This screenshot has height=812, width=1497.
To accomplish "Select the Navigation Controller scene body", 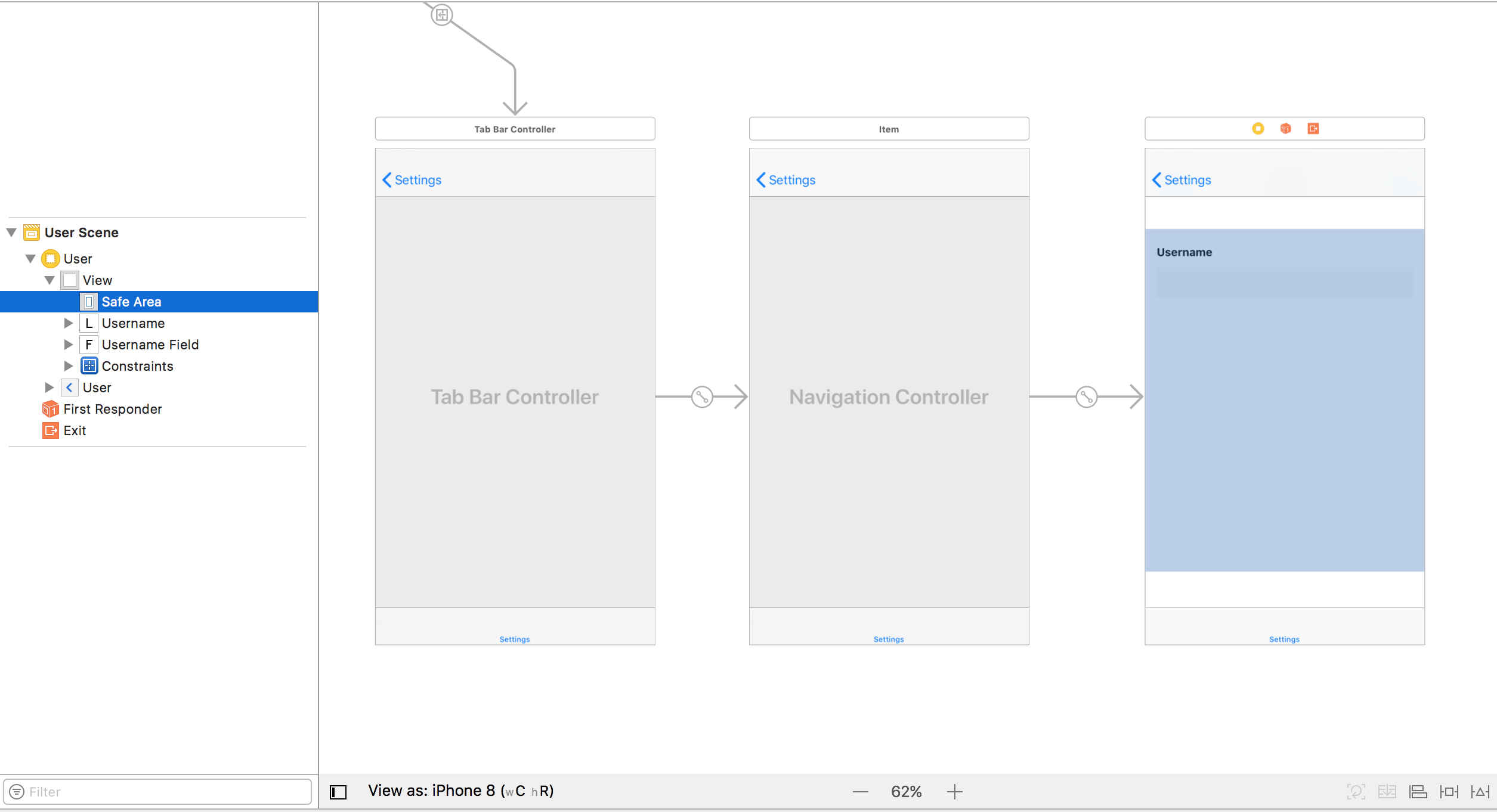I will pyautogui.click(x=889, y=397).
